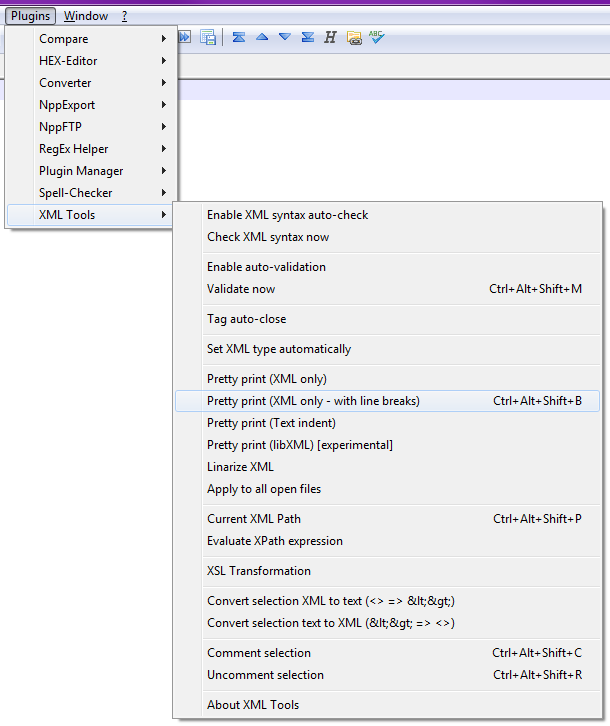The width and height of the screenshot is (610, 726).
Task: Choose Linarize XML
Action: (387, 467)
